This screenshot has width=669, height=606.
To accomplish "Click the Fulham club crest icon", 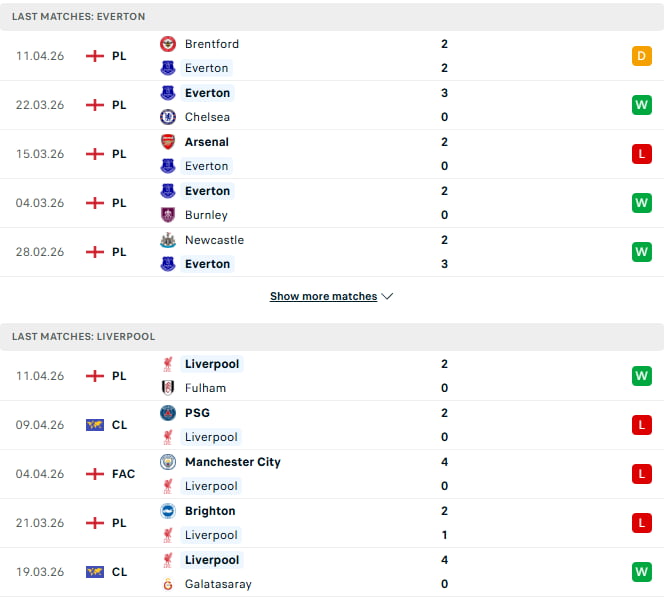I will (168, 388).
